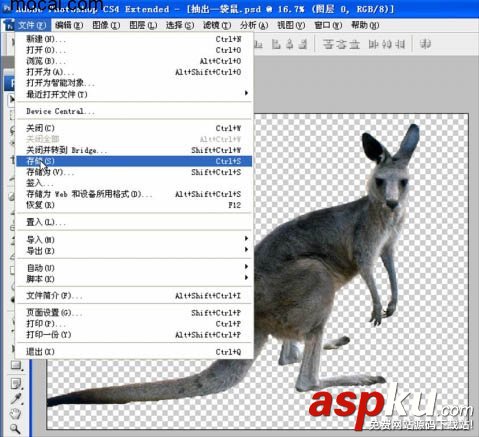Screen dimensions: 479x437
Task: Choose 置入(L)... menu entry
Action: click(134, 222)
